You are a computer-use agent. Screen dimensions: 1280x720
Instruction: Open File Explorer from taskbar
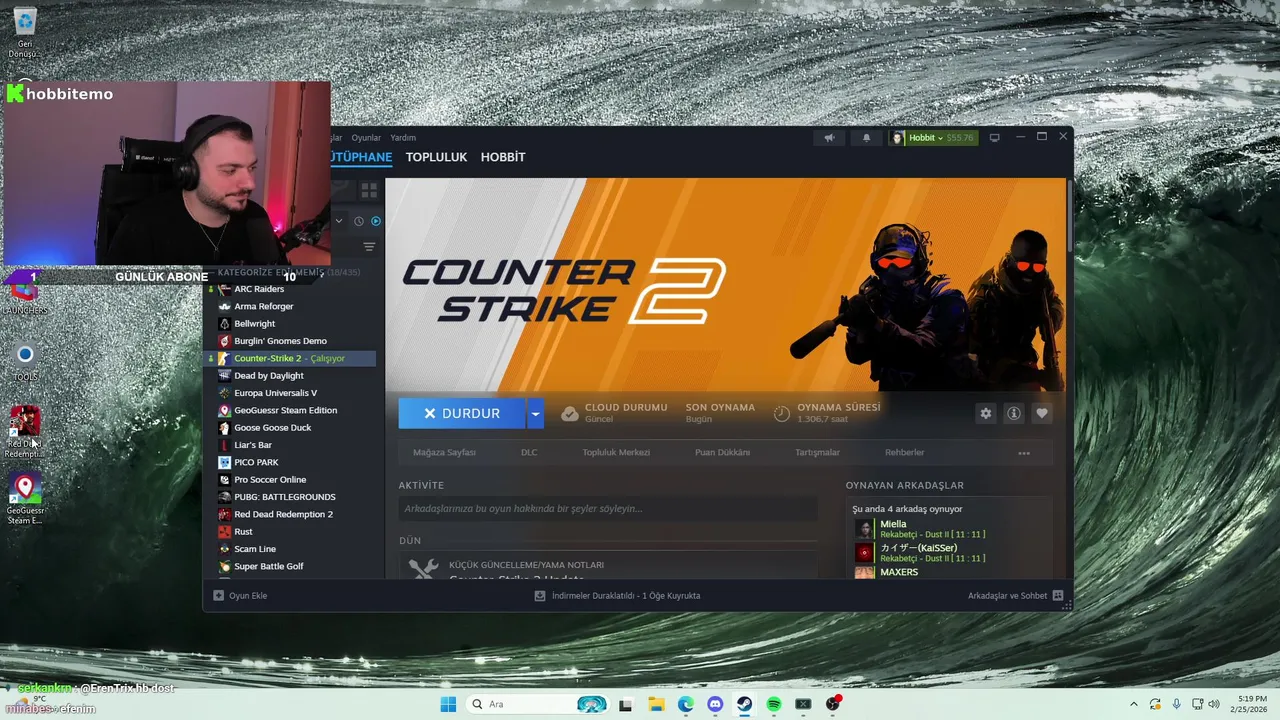tap(656, 704)
